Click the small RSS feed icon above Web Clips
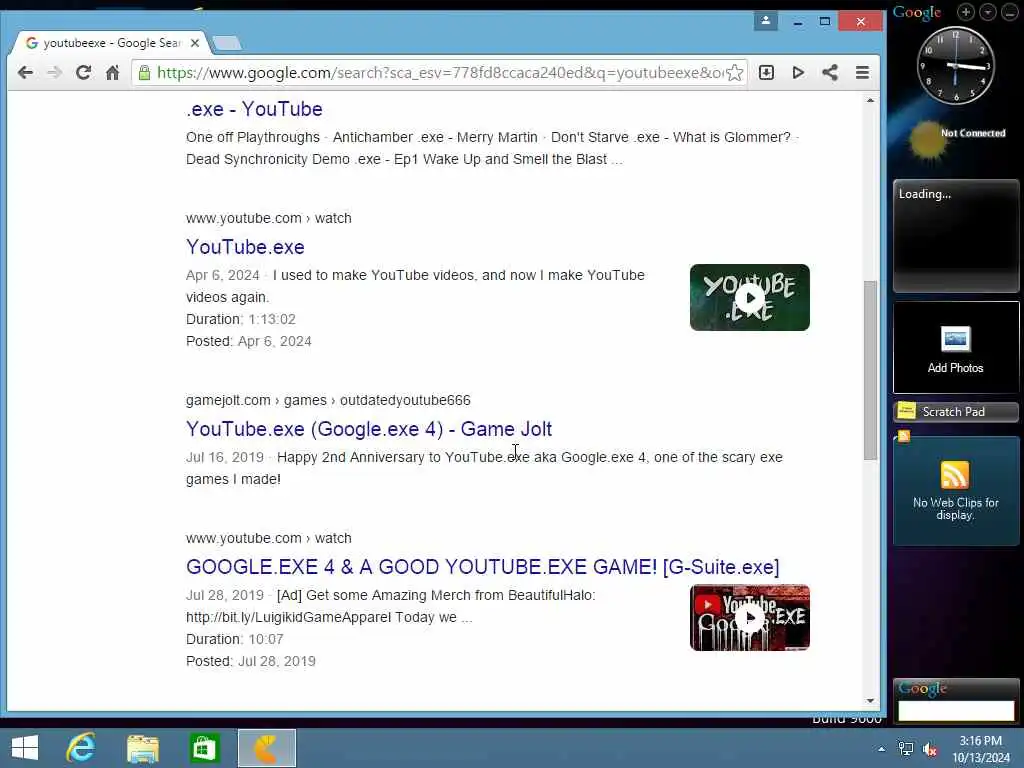 (904, 436)
